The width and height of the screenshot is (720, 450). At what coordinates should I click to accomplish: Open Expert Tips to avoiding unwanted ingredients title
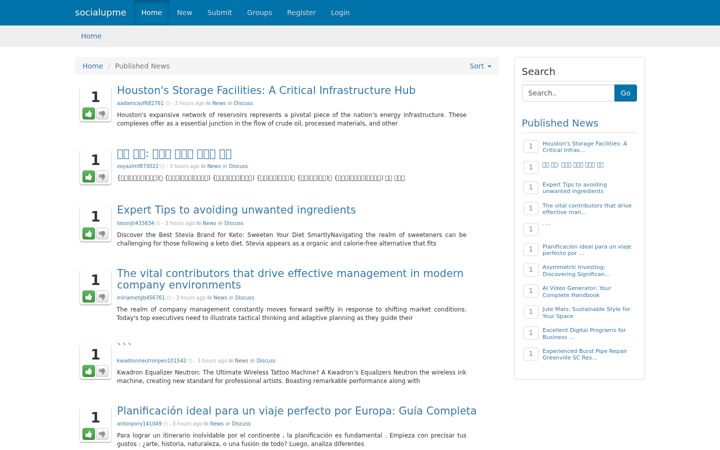tap(236, 210)
